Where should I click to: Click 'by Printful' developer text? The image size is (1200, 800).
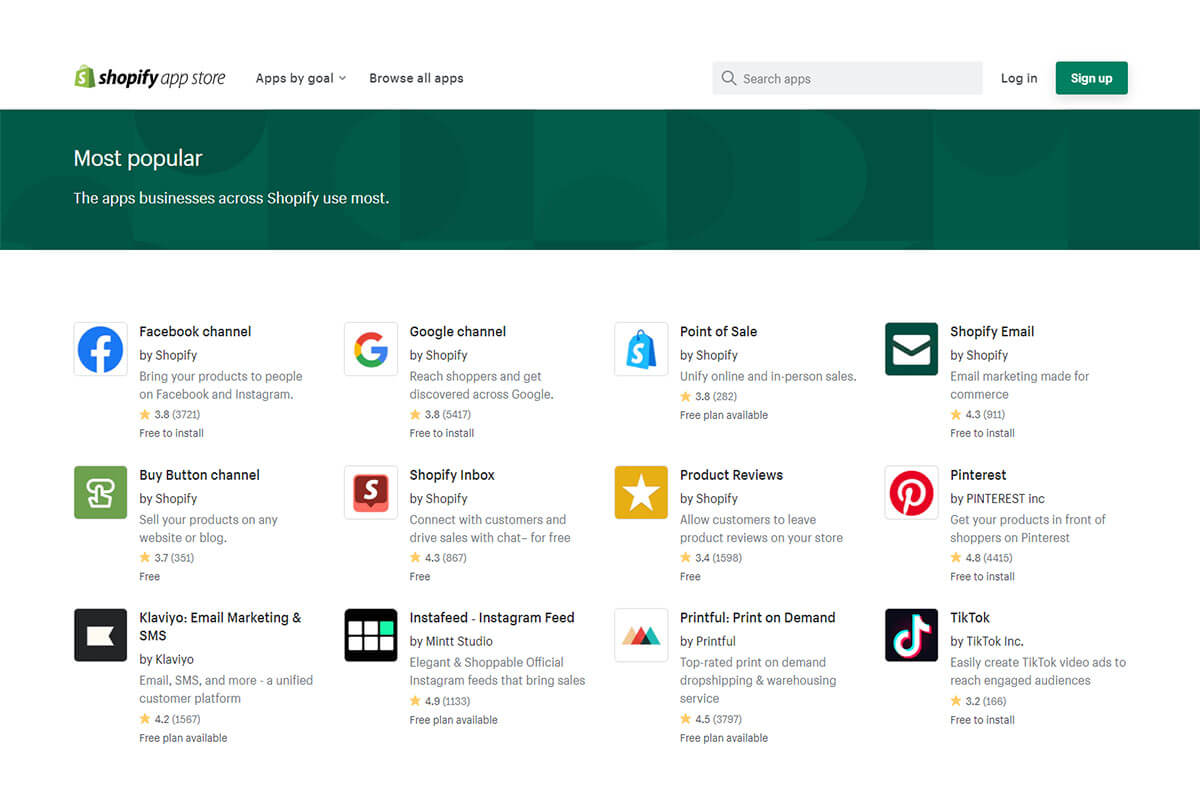click(x=708, y=641)
